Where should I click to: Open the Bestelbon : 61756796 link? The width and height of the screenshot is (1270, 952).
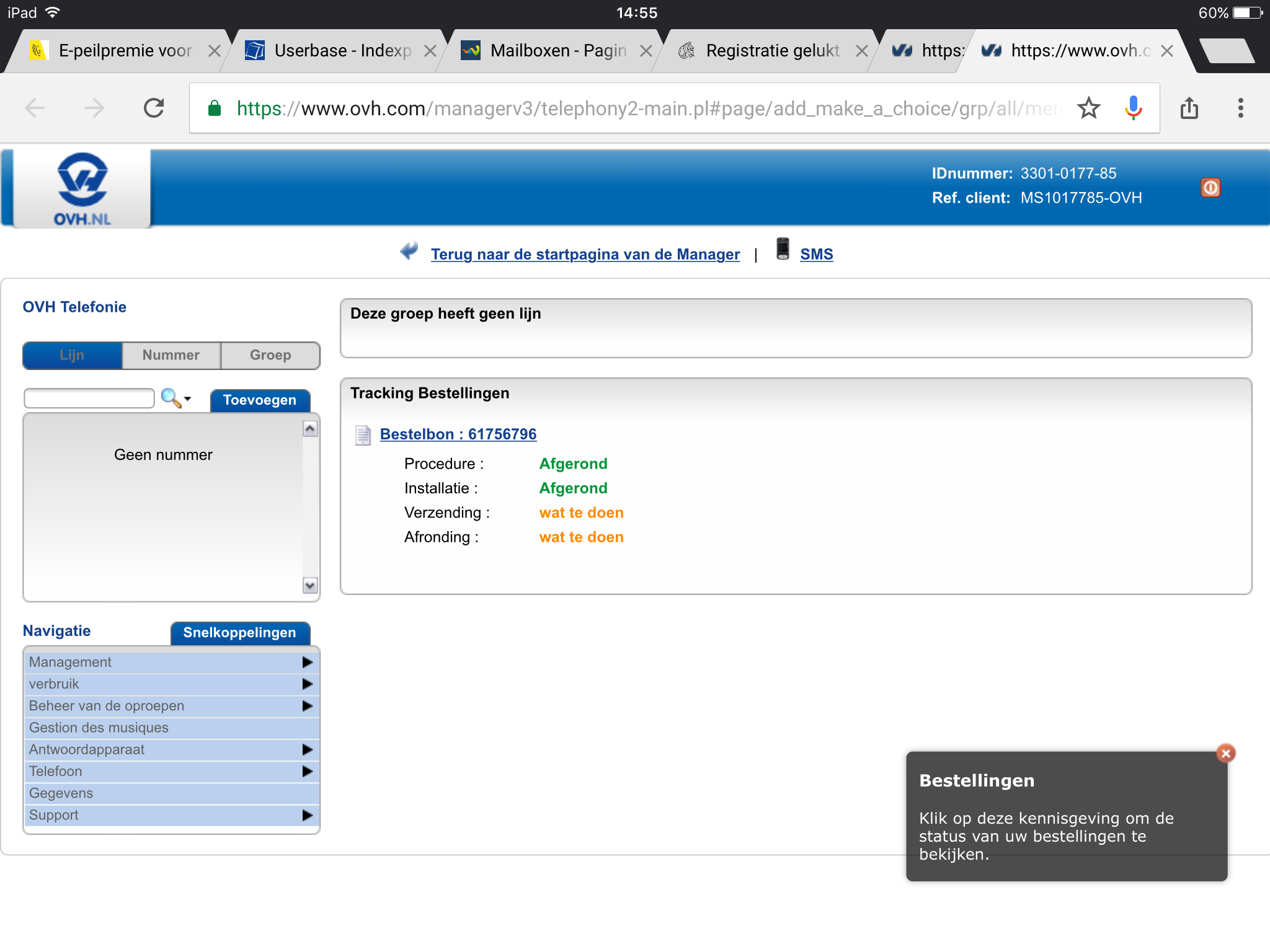click(x=458, y=434)
